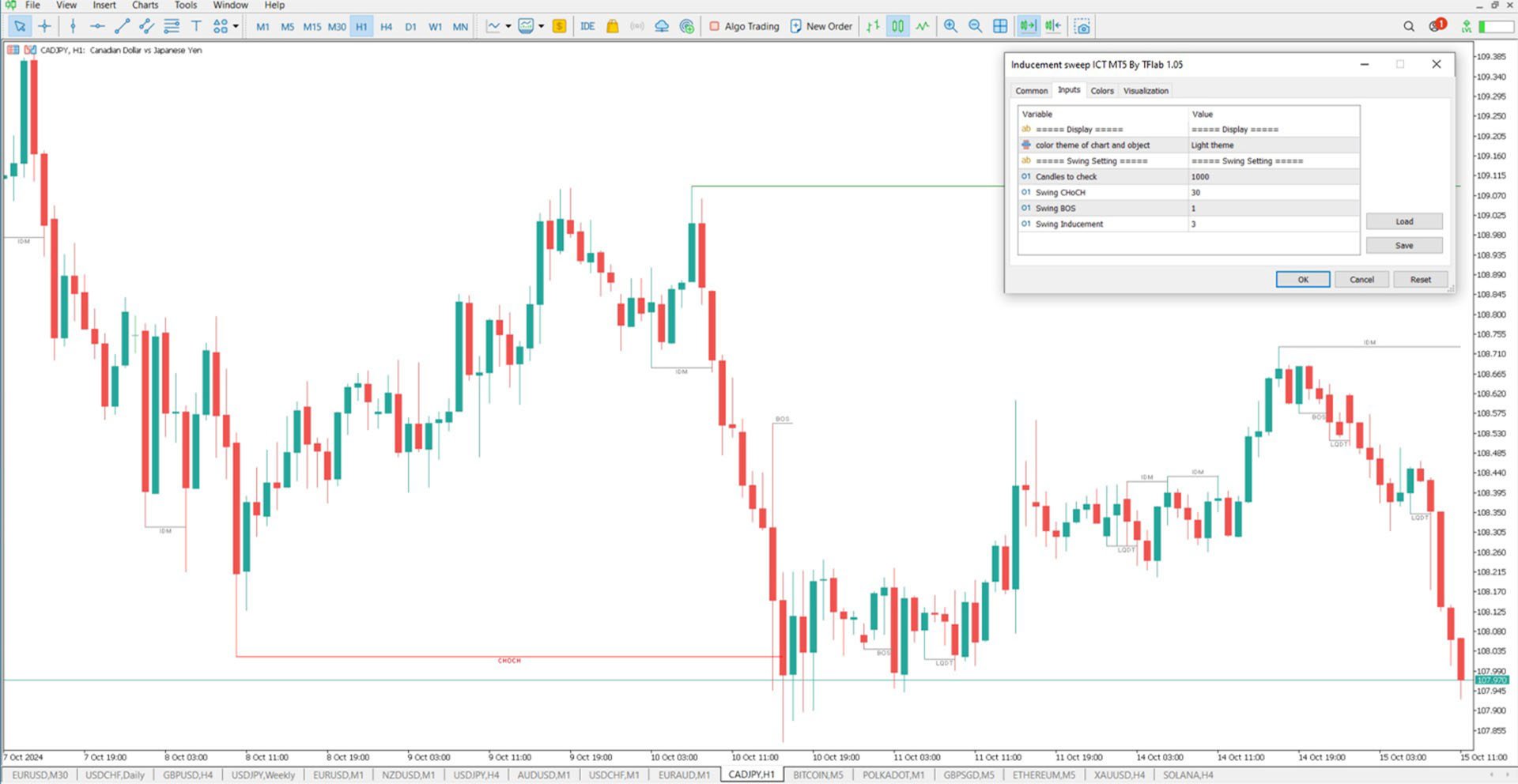Viewport: 1518px width, 784px height.
Task: Zoom in on the chart
Action: click(x=950, y=26)
